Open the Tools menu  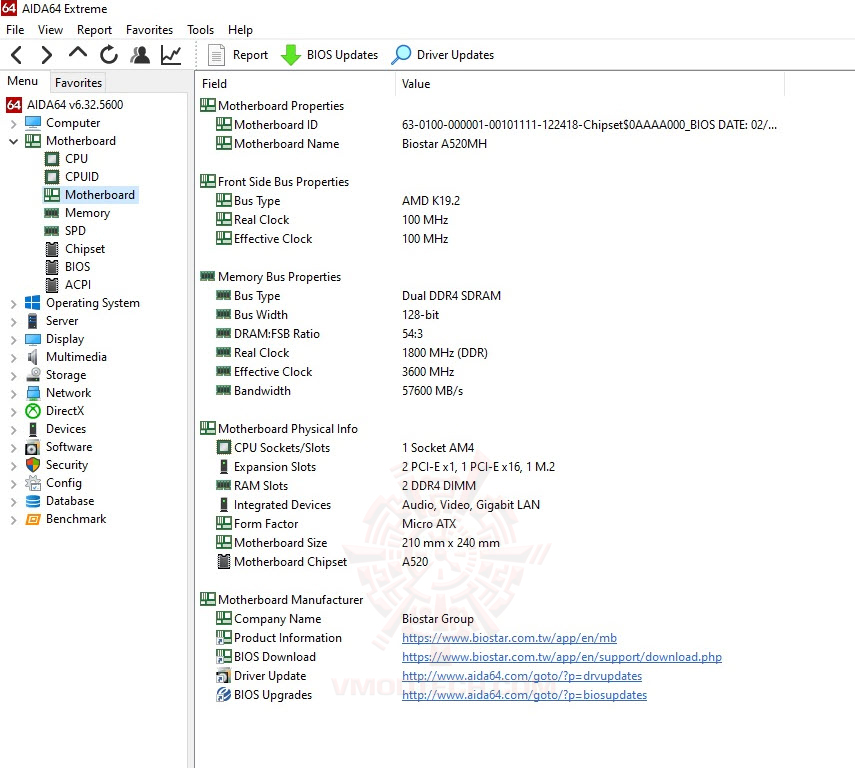(200, 29)
